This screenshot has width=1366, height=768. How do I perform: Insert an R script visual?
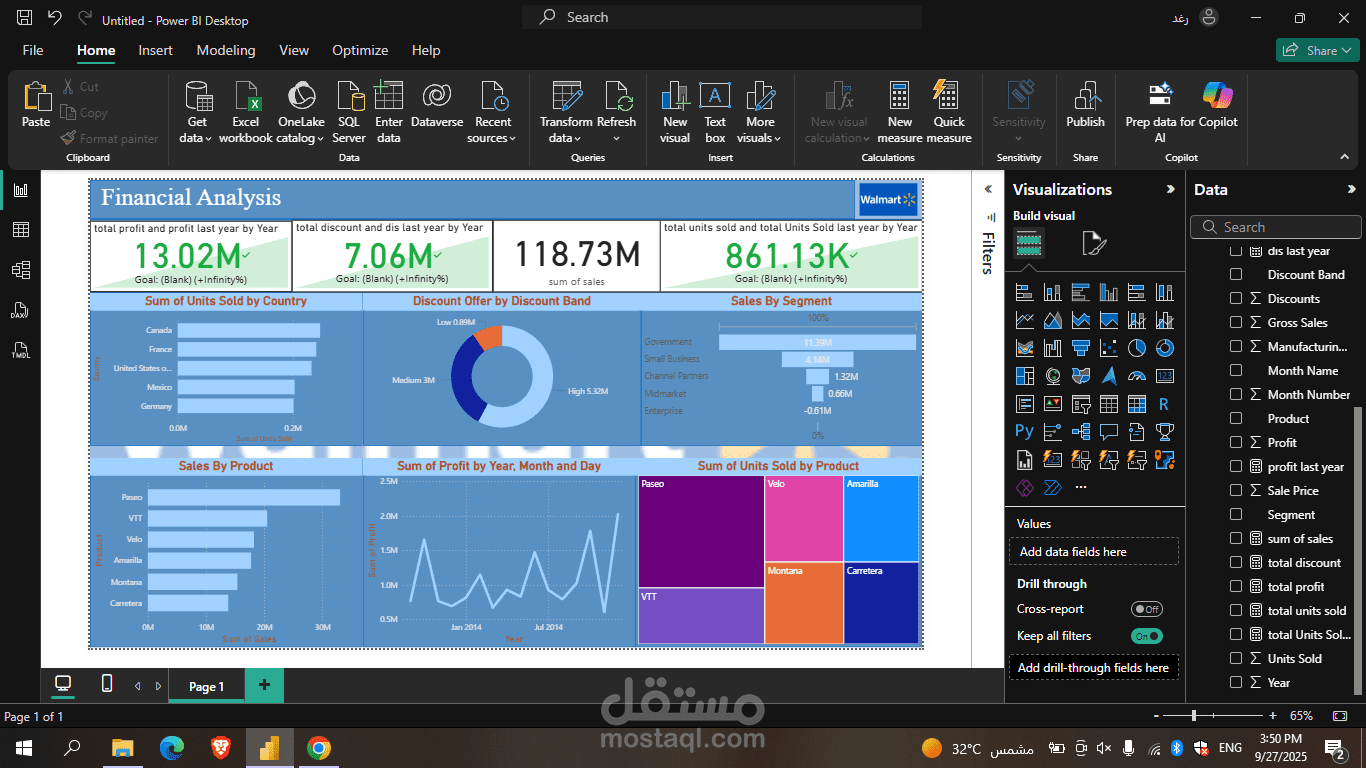(x=1164, y=403)
